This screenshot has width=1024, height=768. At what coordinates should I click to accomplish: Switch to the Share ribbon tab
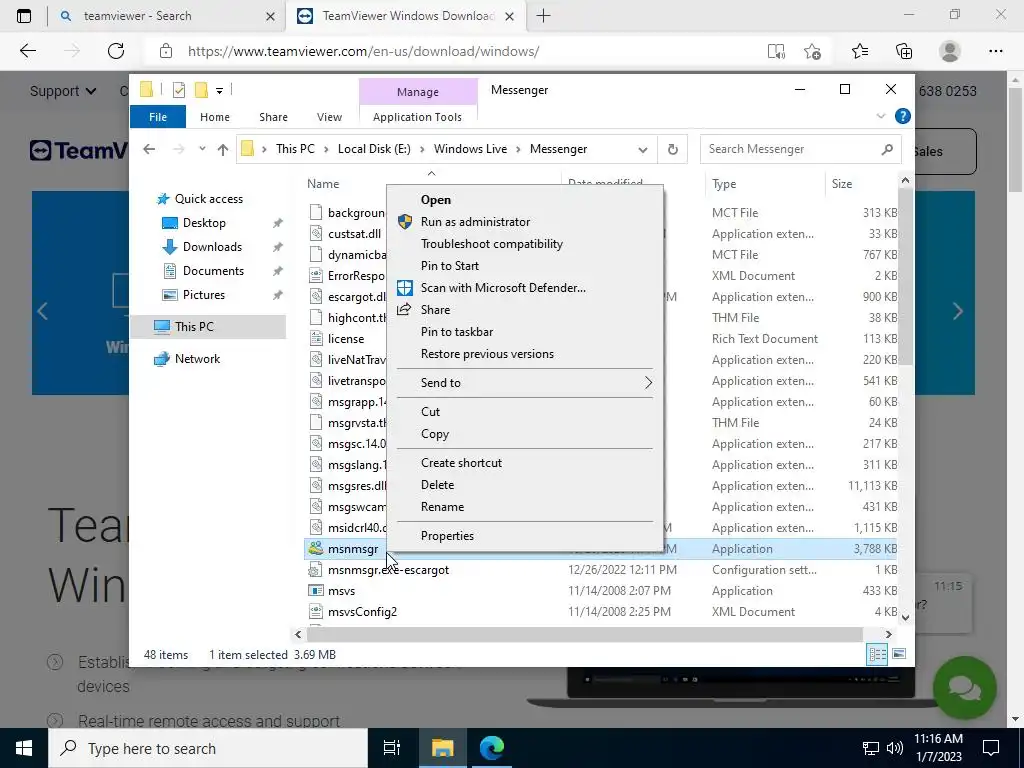coord(273,117)
